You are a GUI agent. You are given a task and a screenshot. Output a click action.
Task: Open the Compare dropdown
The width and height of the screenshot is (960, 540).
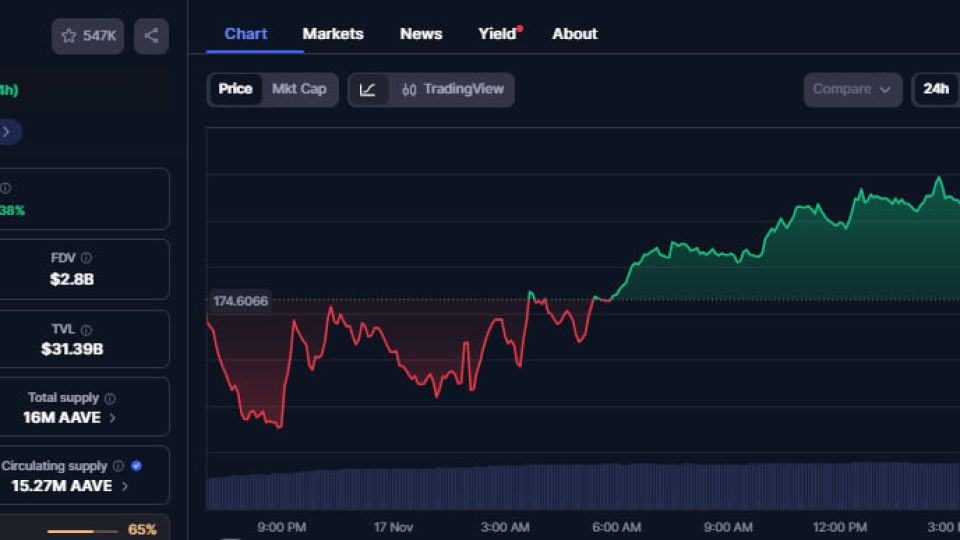click(x=852, y=89)
